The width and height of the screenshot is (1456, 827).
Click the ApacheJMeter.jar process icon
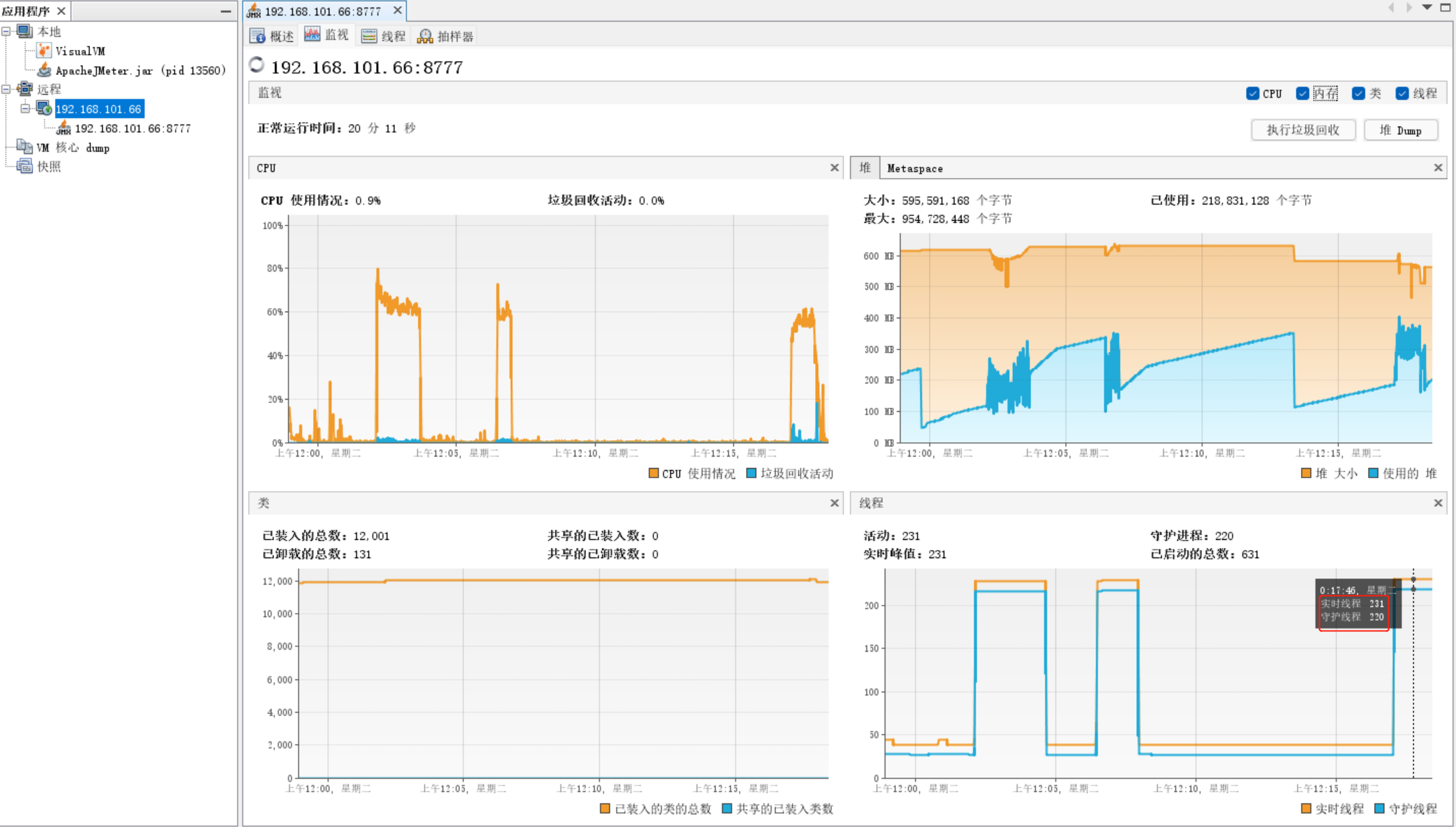(44, 70)
